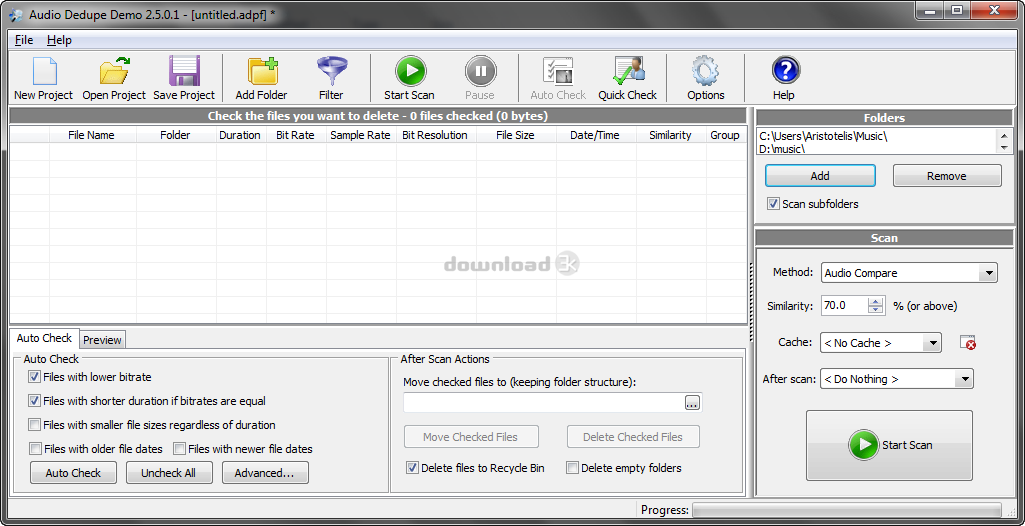The width and height of the screenshot is (1025, 526).
Task: Click the Move checked files to path field
Action: point(544,403)
